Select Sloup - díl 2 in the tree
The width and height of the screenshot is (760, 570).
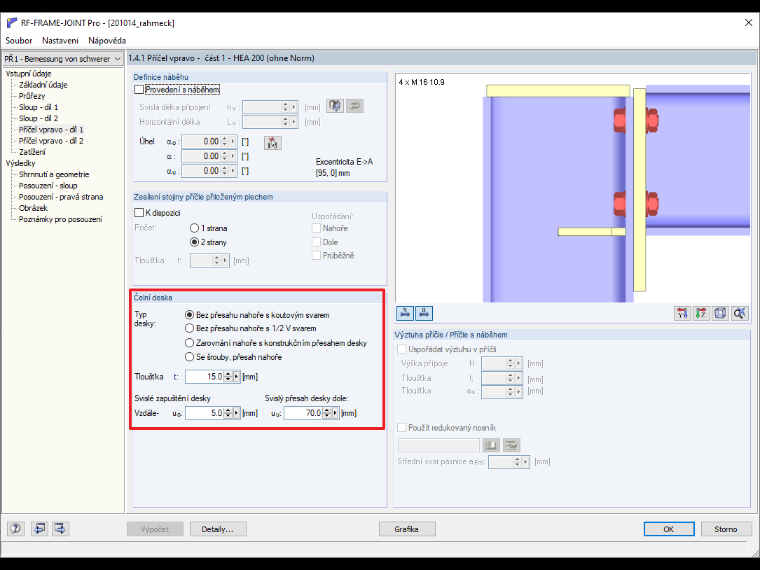click(x=38, y=118)
